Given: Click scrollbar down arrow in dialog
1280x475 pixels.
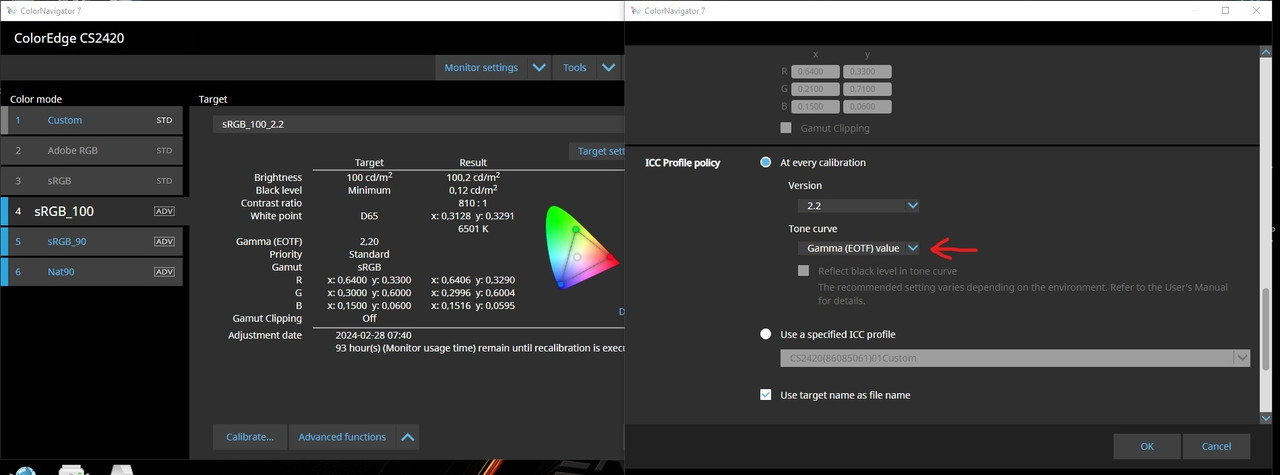Looking at the screenshot, I should click(1267, 417).
